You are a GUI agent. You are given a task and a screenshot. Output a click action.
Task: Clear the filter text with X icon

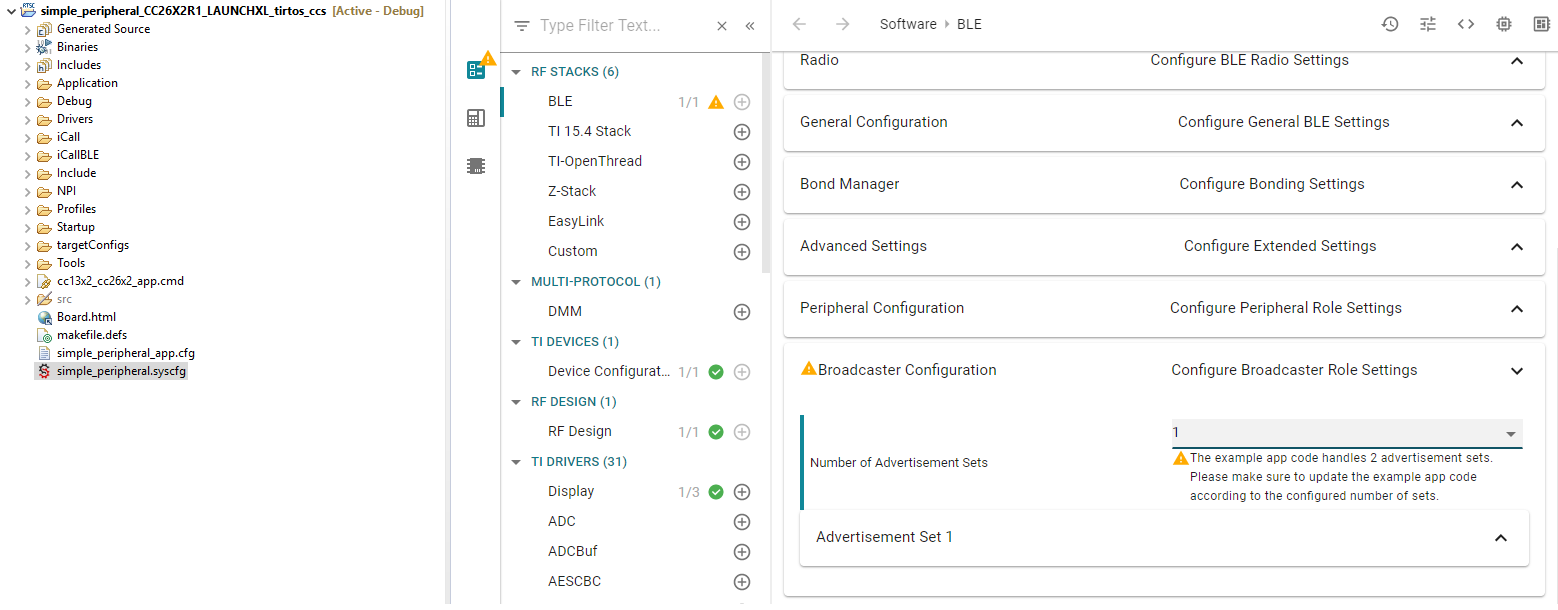(722, 26)
